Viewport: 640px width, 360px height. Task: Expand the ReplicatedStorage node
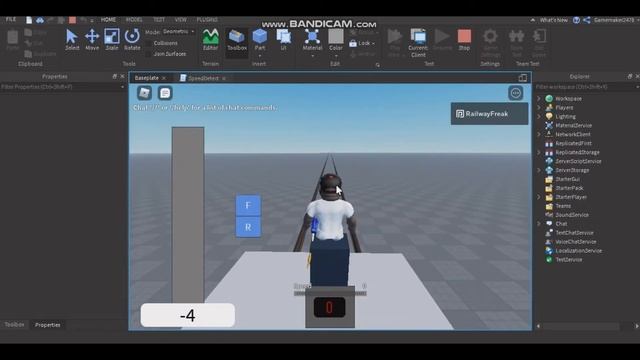pyautogui.click(x=539, y=152)
